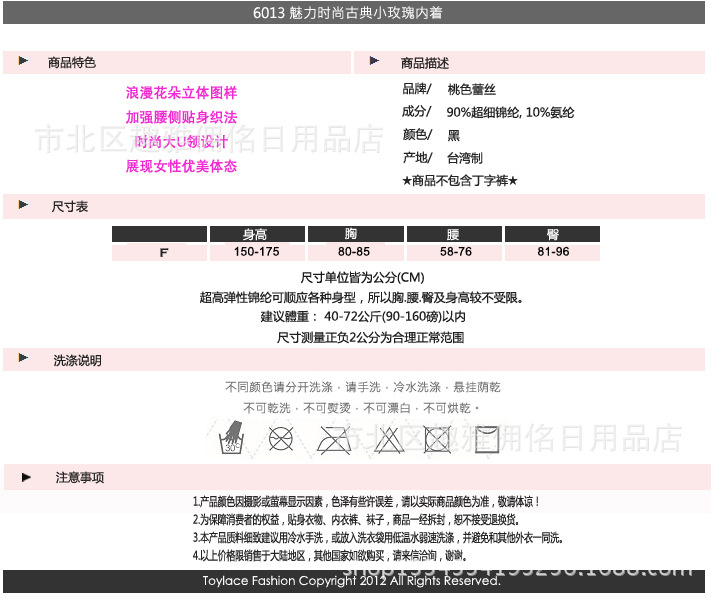Click the 时尚大U领设计 feature text

pyautogui.click(x=181, y=142)
